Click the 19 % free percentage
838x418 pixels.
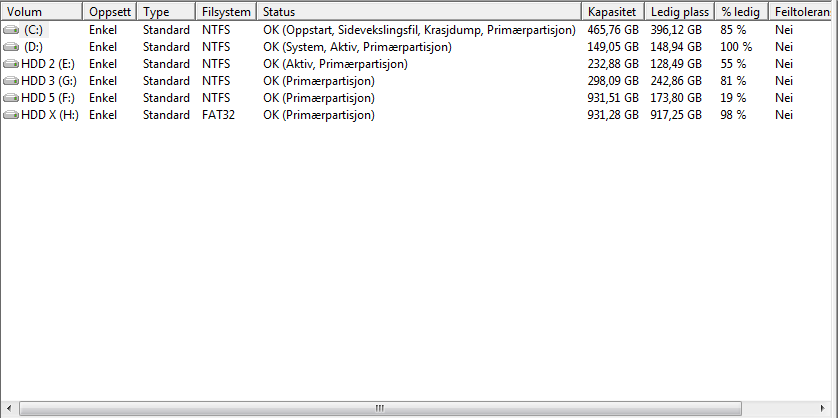tap(733, 98)
